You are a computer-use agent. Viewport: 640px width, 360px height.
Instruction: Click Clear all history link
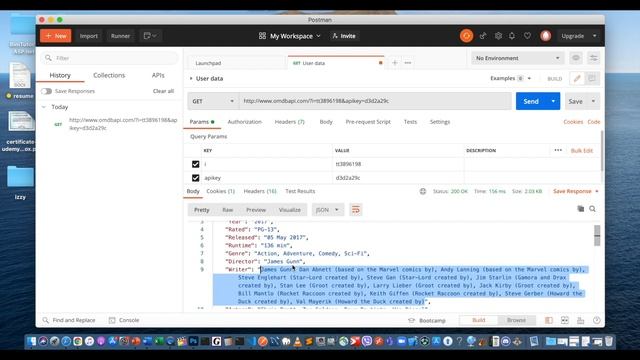tap(163, 91)
